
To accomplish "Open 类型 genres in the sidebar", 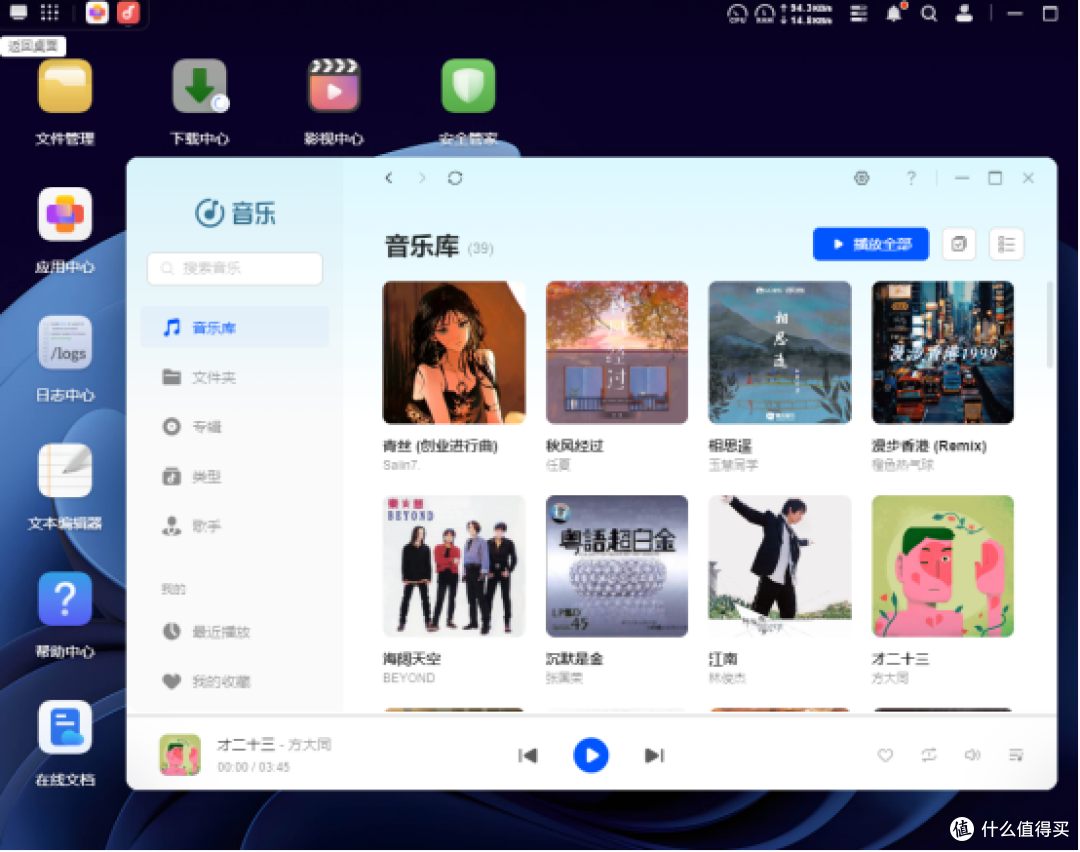I will (235, 477).
